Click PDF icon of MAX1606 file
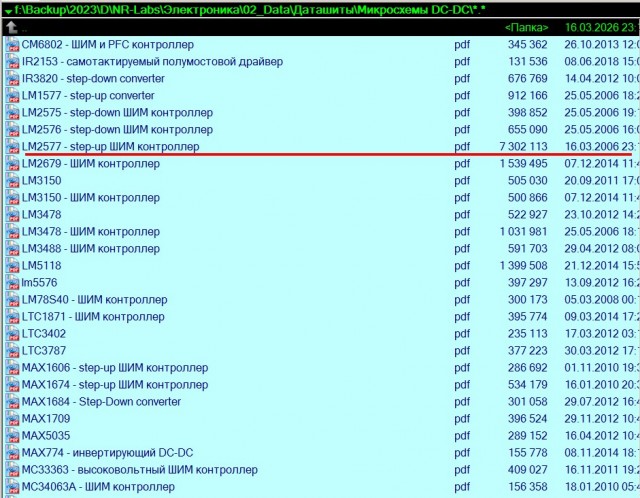This screenshot has height=498, width=640. [x=13, y=368]
